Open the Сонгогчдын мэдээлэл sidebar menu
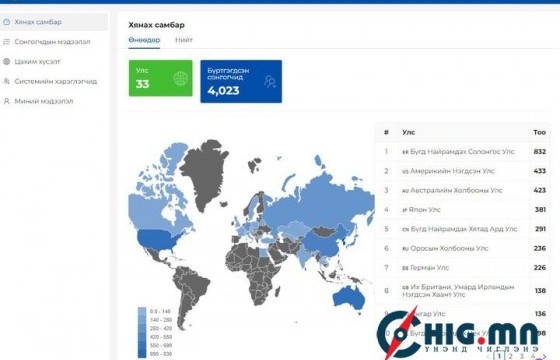 coord(54,42)
